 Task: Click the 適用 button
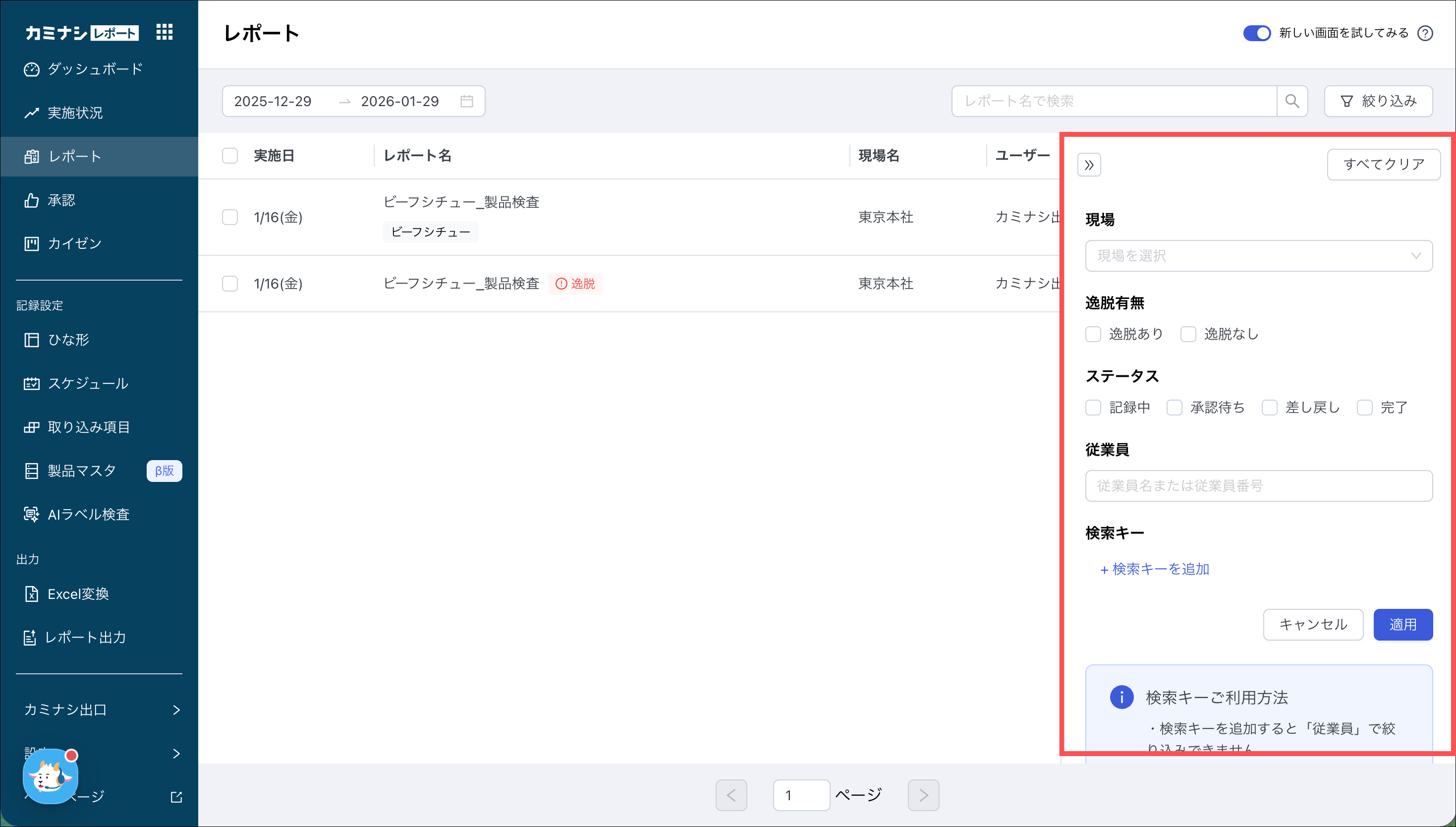click(1402, 625)
